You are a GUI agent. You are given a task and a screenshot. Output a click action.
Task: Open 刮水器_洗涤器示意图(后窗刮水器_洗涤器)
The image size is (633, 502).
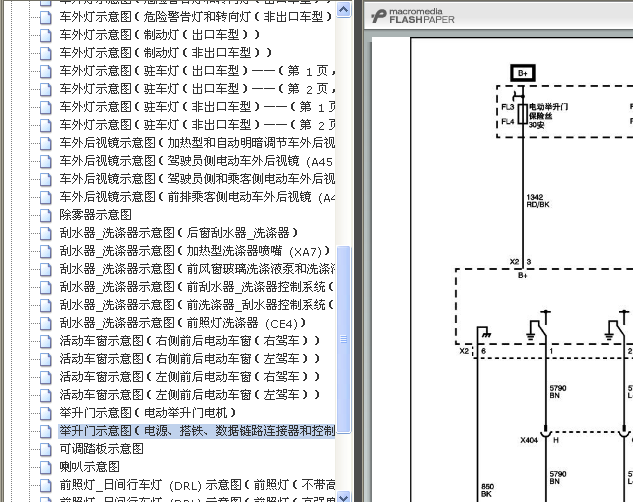(x=179, y=233)
